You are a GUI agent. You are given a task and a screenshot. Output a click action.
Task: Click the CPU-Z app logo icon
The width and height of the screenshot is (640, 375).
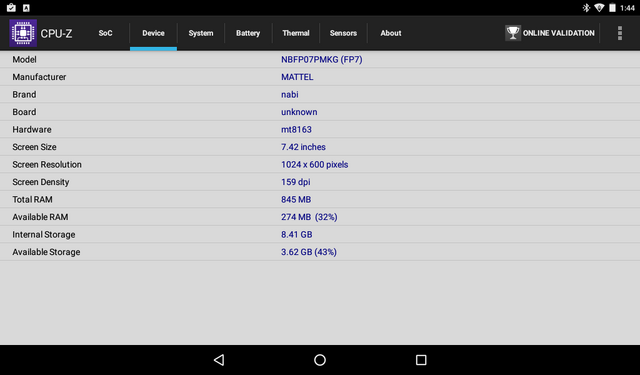pyautogui.click(x=23, y=33)
